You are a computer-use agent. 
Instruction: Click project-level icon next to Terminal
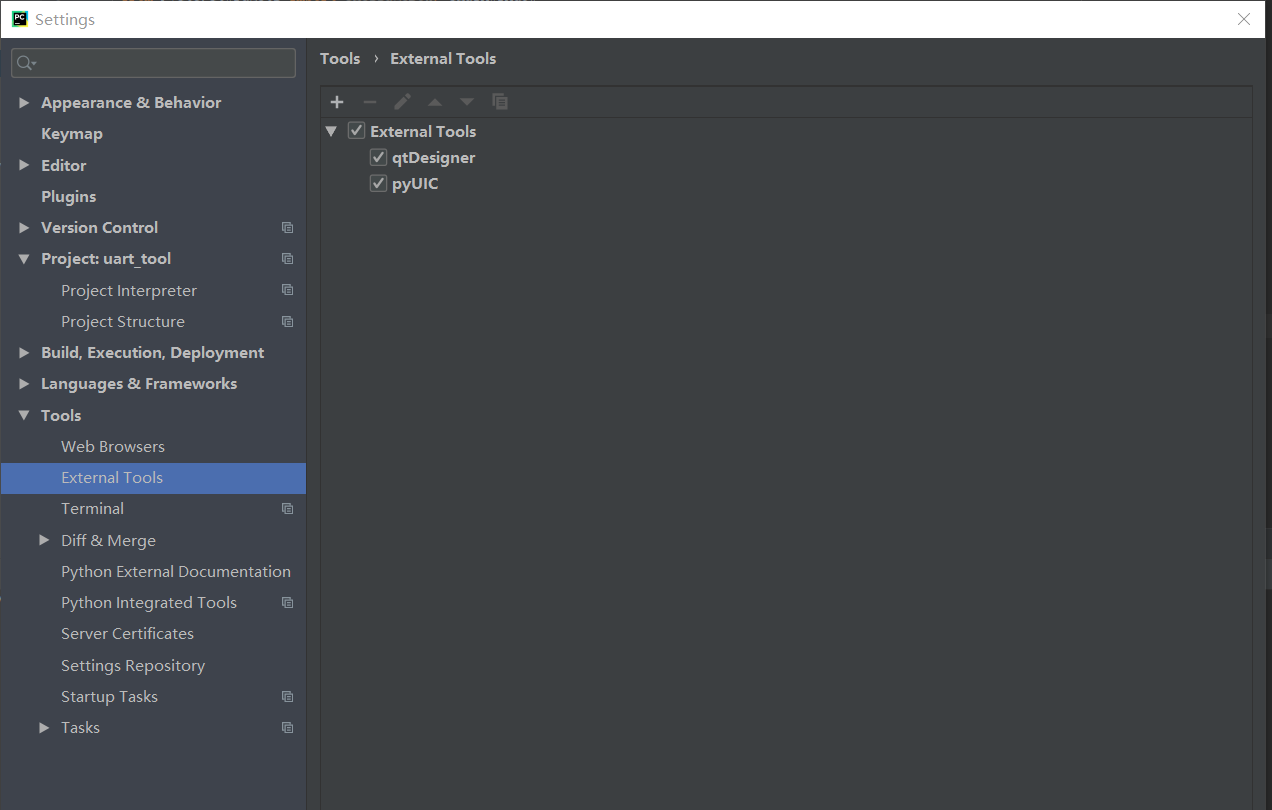(288, 509)
